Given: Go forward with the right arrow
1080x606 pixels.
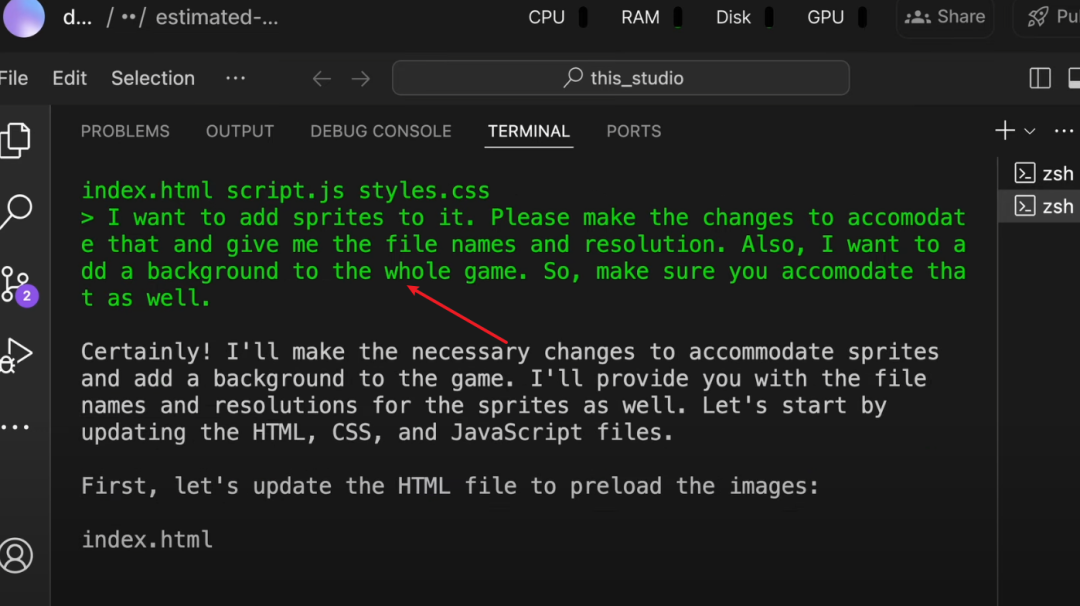Looking at the screenshot, I should click(x=361, y=78).
